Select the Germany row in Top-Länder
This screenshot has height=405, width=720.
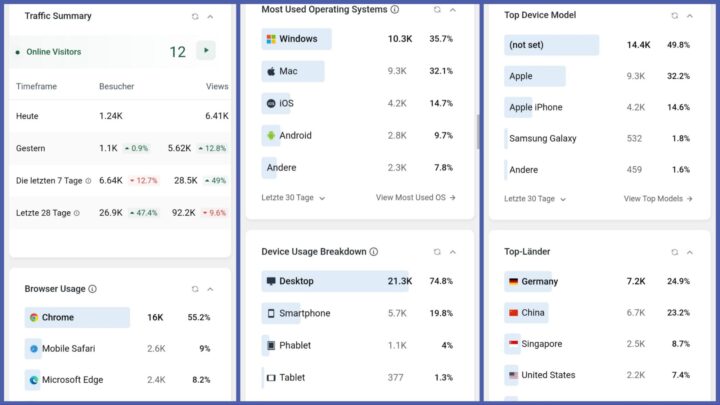539,282
